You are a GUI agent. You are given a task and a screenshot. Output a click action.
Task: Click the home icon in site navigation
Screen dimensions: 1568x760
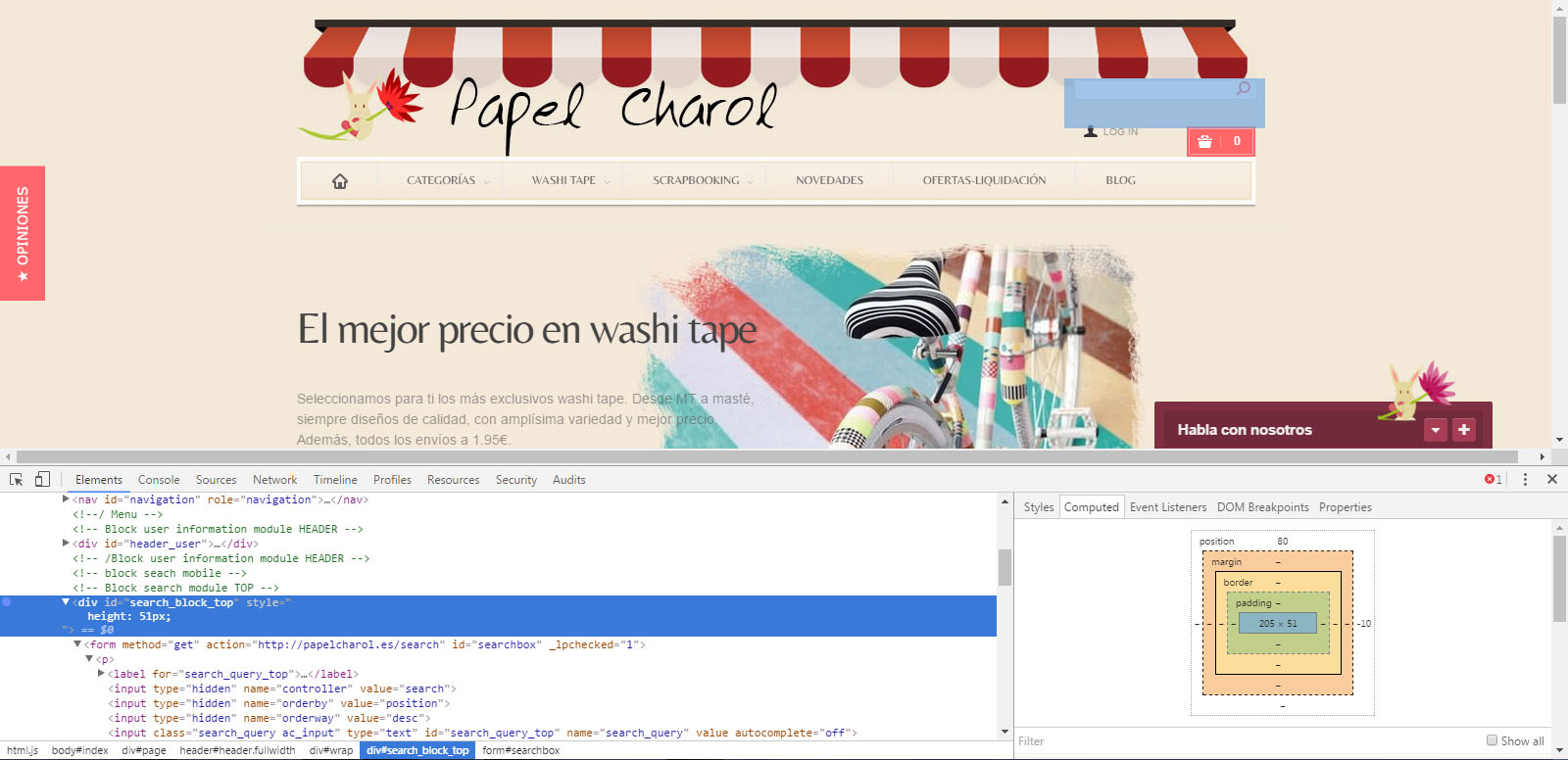(x=340, y=181)
